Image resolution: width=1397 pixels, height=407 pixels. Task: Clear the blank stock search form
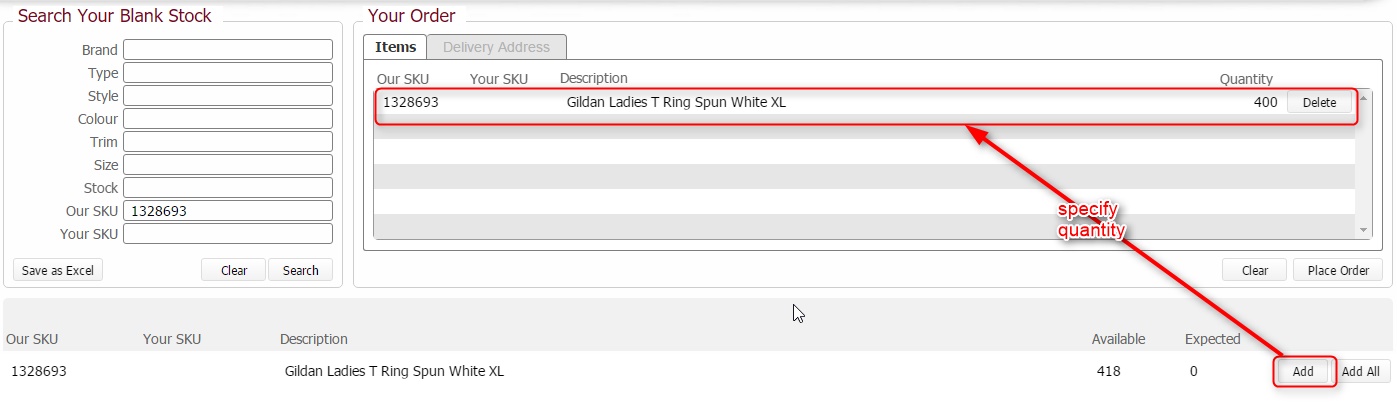coord(234,270)
